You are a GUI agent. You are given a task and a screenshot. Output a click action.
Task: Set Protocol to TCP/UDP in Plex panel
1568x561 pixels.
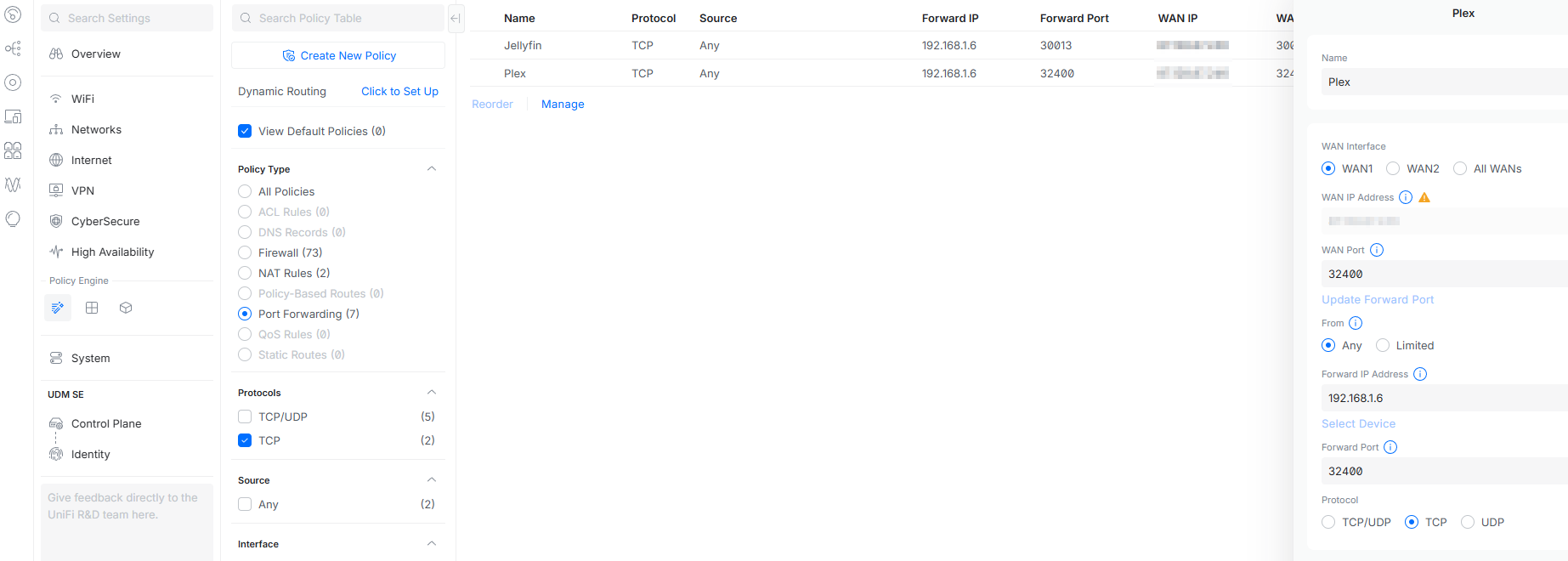pyautogui.click(x=1328, y=522)
